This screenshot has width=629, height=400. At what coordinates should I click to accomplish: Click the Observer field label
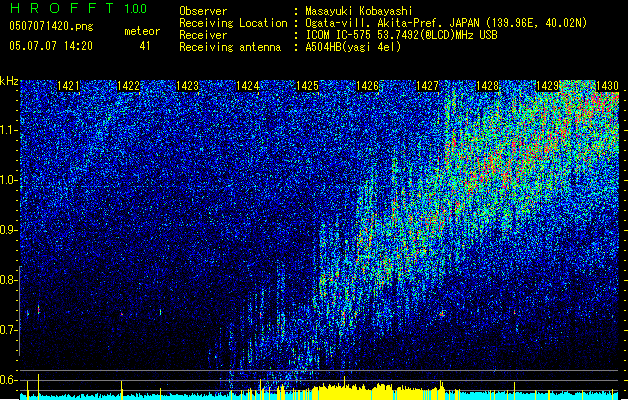pyautogui.click(x=203, y=11)
